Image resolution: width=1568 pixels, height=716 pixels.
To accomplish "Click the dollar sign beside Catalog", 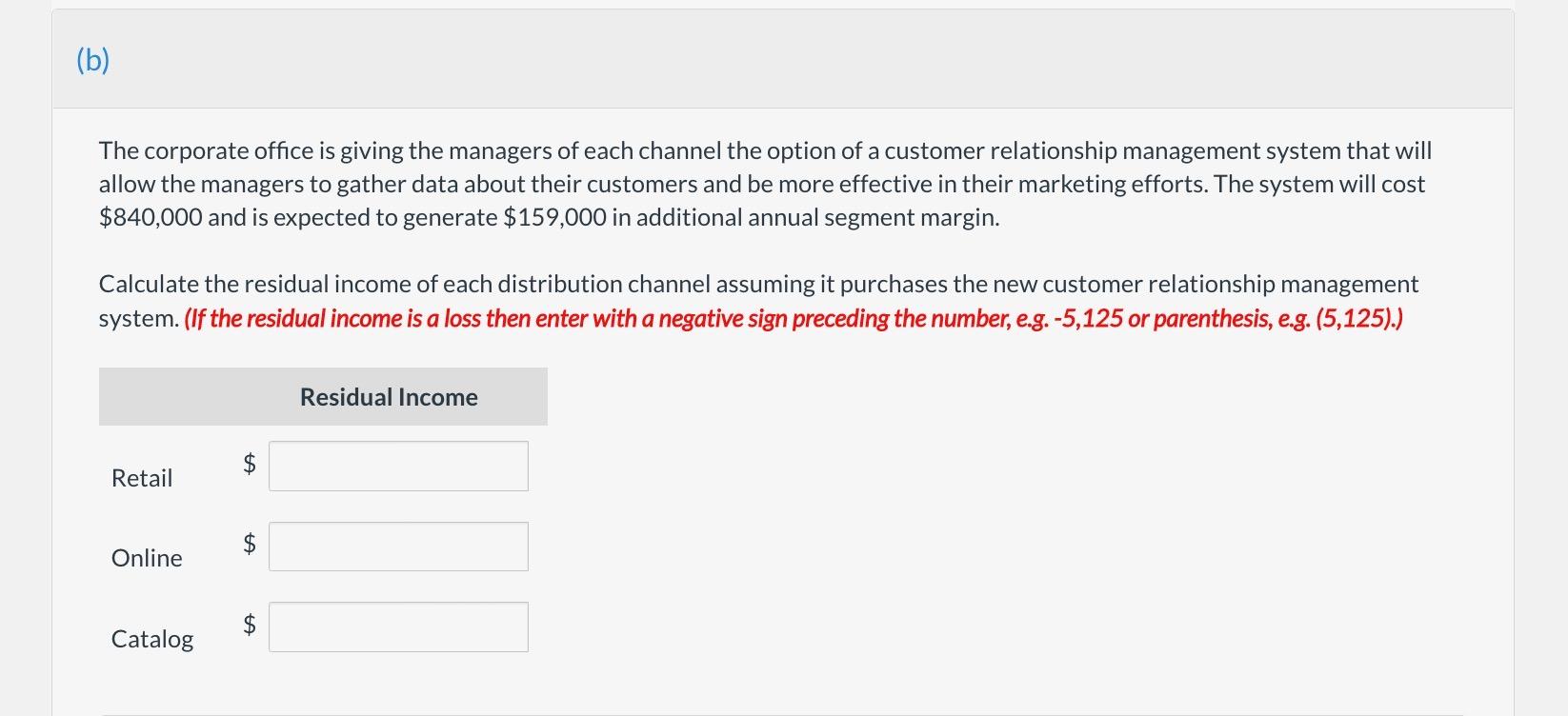I will click(248, 624).
